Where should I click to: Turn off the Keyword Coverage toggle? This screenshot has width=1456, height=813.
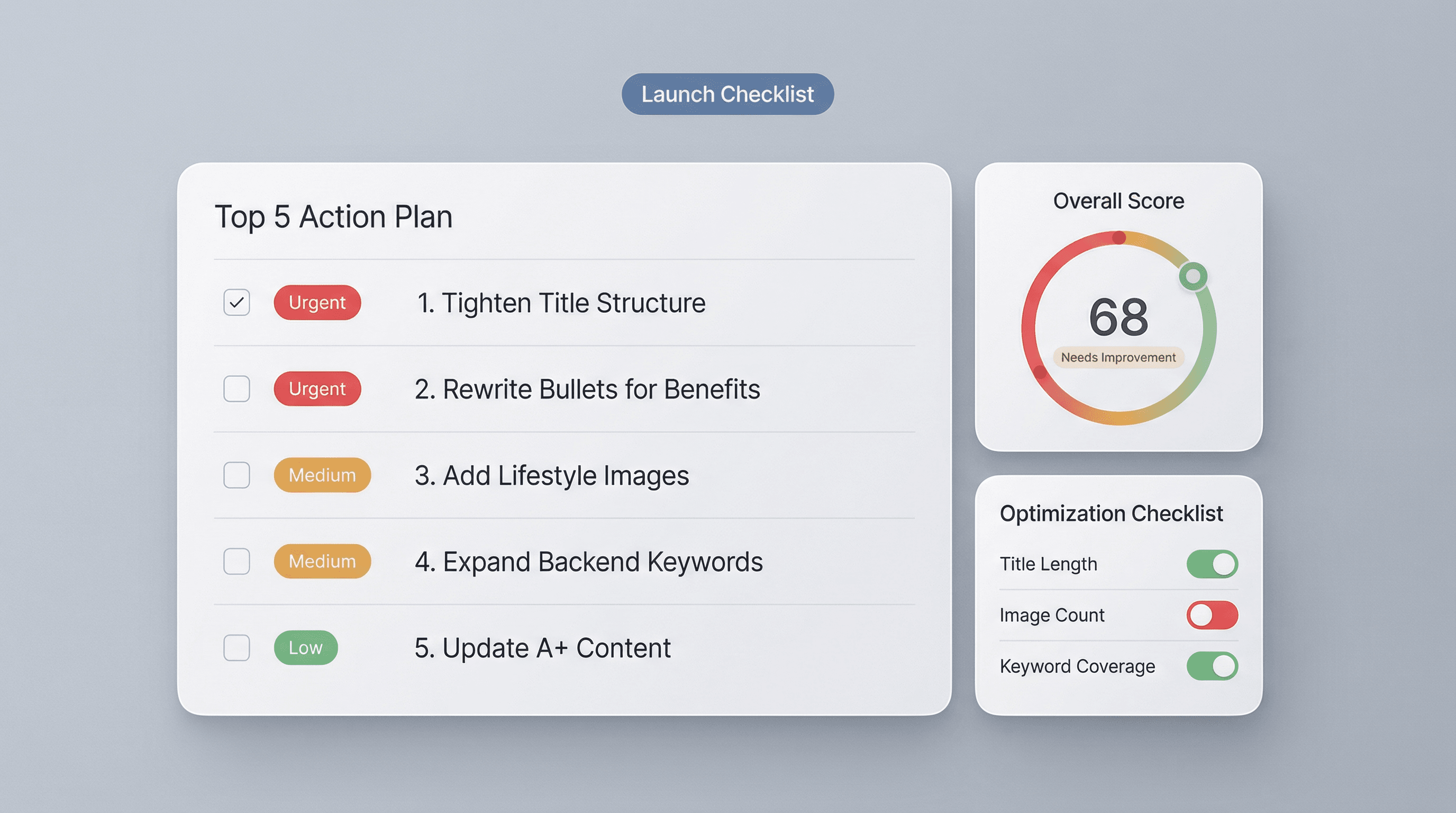(1212, 666)
